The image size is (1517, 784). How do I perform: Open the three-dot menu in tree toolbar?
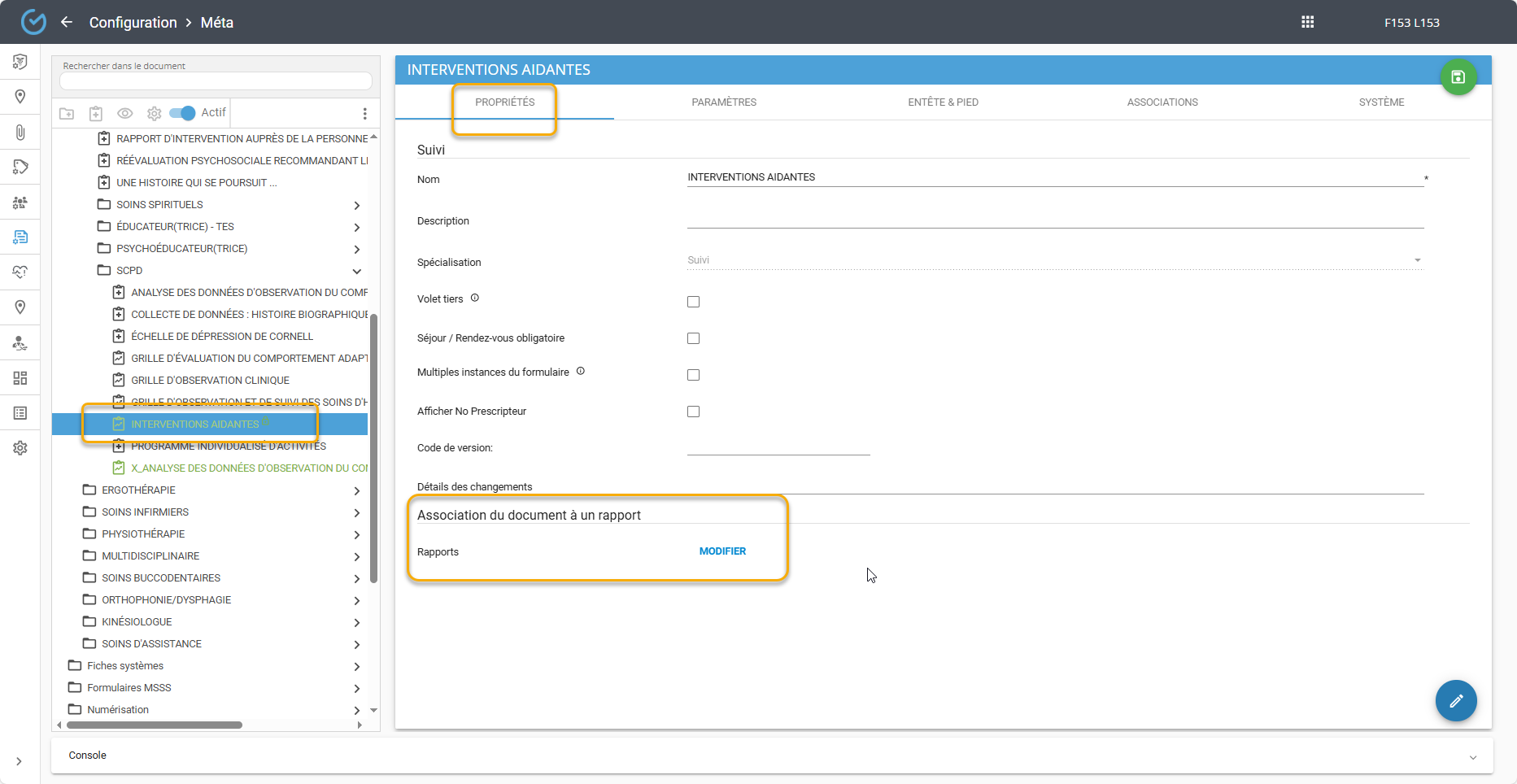tap(364, 113)
